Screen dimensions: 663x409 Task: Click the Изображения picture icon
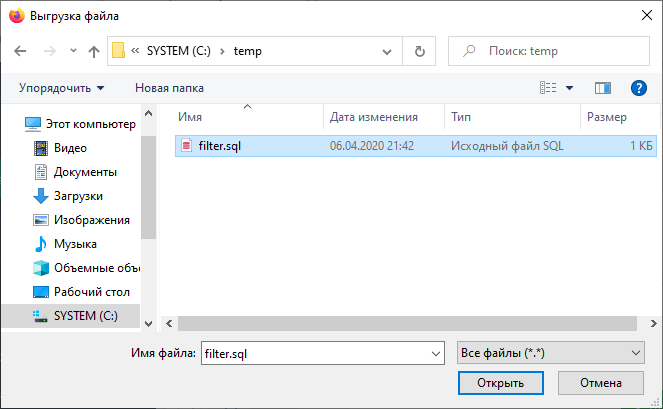(41, 220)
